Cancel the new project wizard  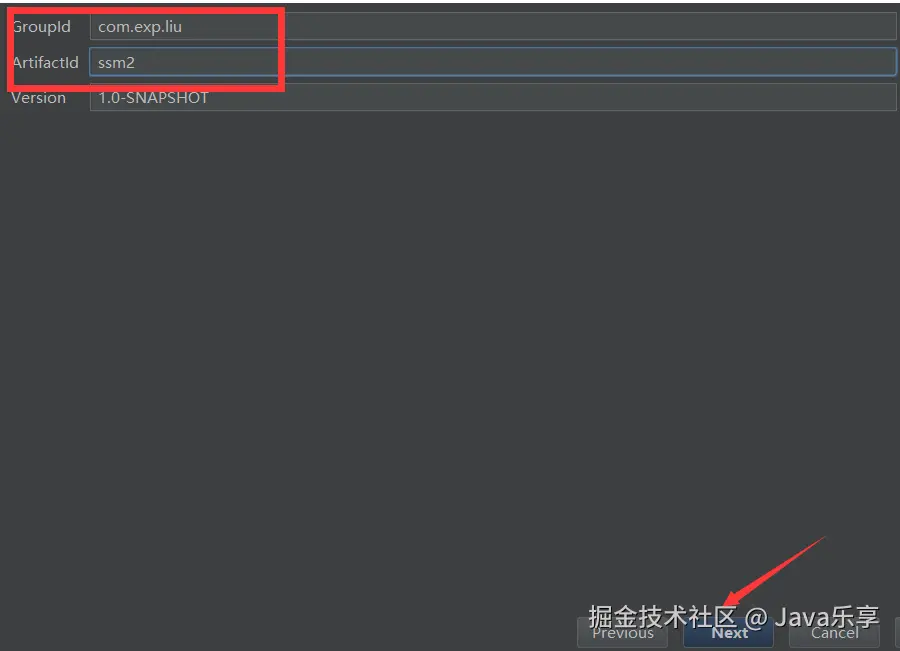pyautogui.click(x=835, y=633)
